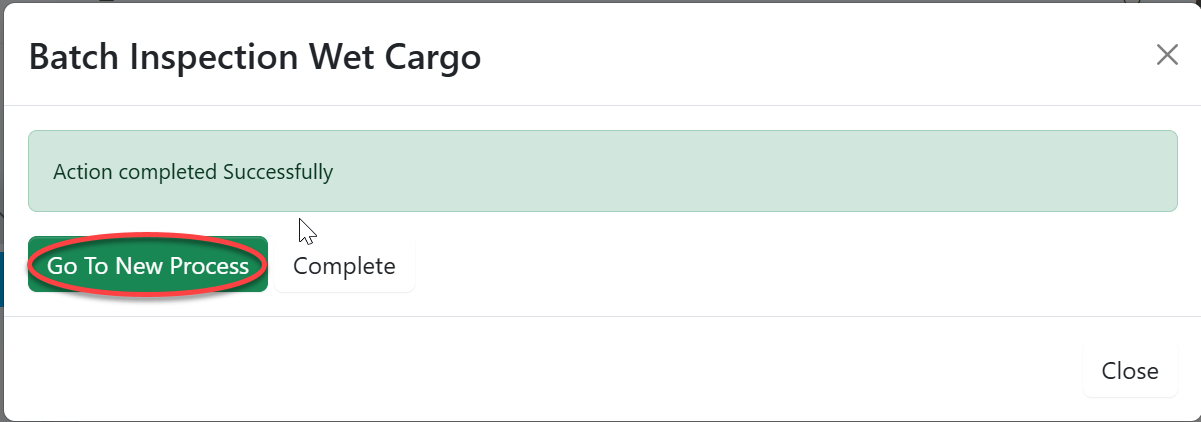Screen dimensions: 1201x422
Task: Click the Close button in the footer
Action: (x=1130, y=371)
